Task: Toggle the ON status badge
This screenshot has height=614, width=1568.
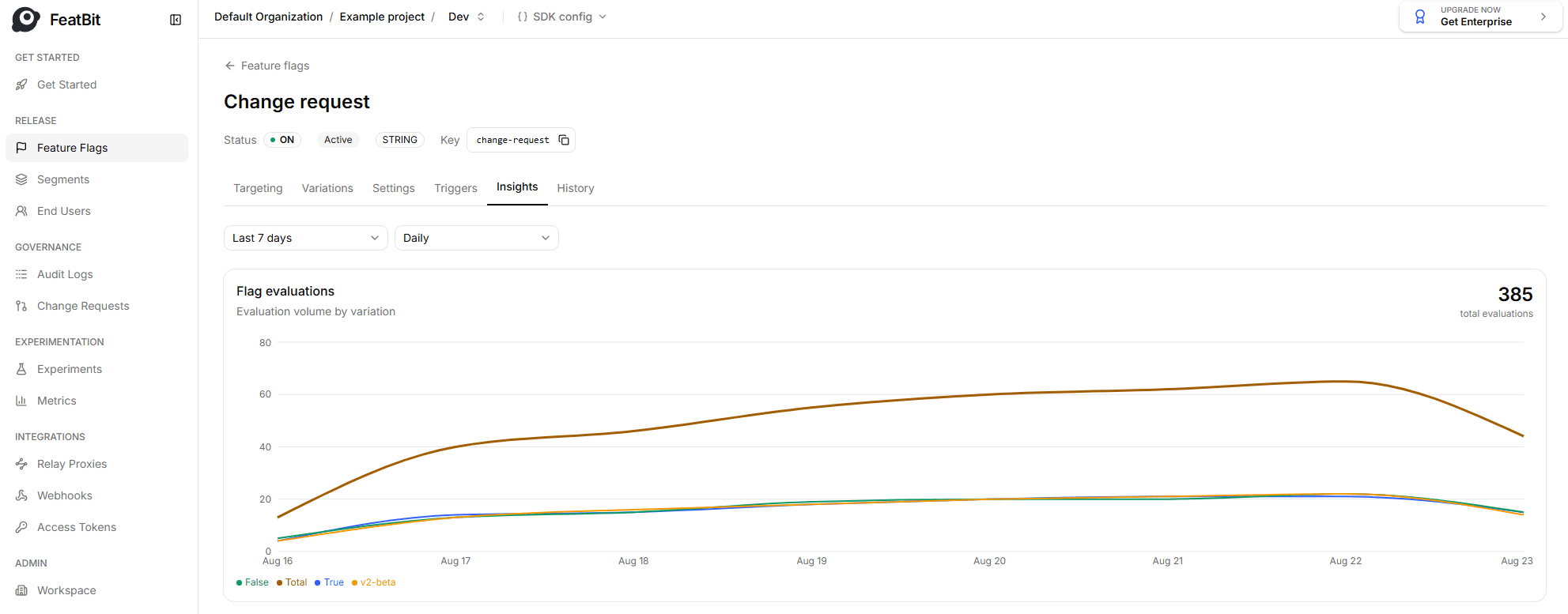Action: click(x=282, y=140)
